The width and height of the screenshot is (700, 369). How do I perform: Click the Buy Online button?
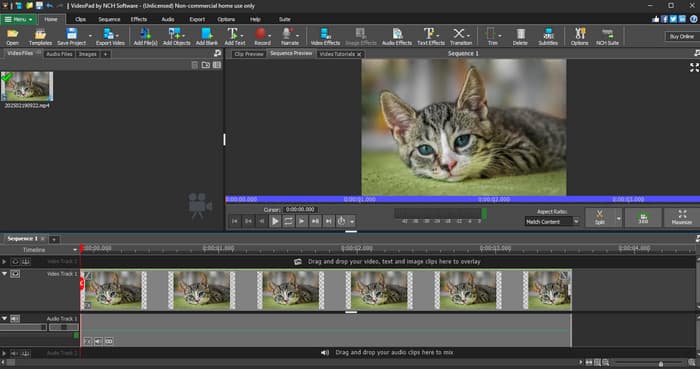(x=681, y=37)
